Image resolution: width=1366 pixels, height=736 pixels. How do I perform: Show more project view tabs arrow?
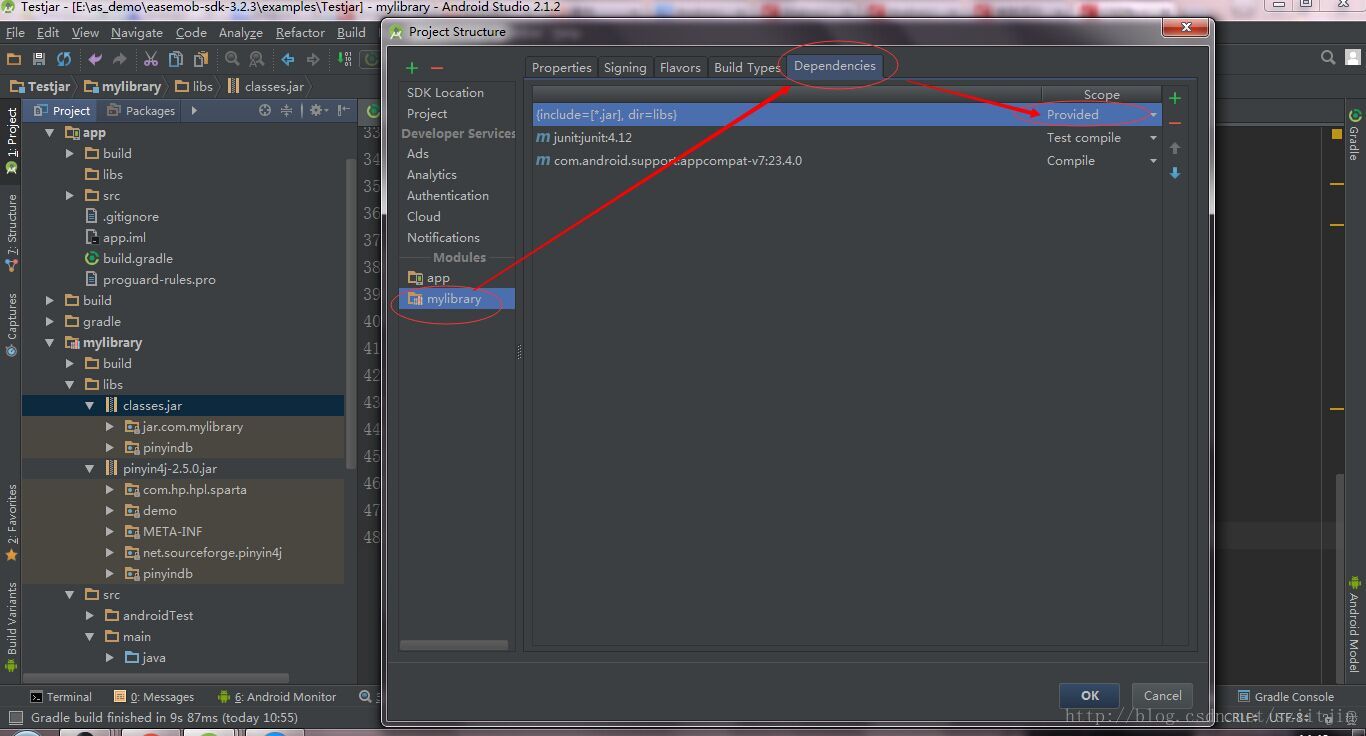(x=194, y=110)
